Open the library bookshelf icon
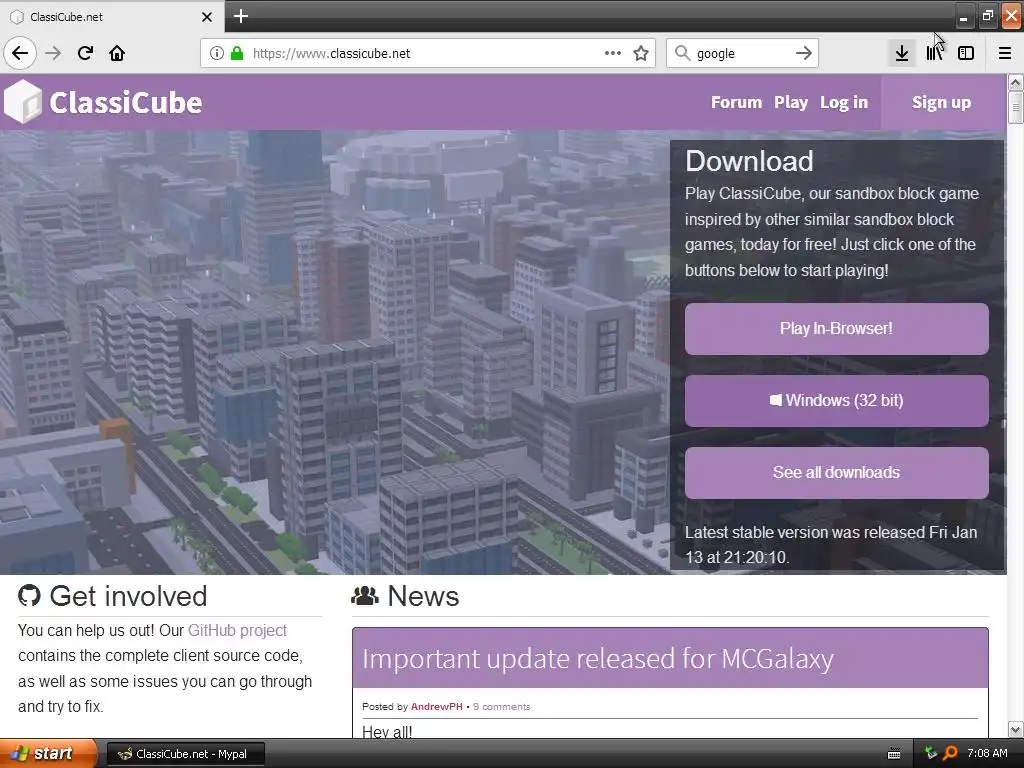Viewport: 1024px width, 768px height. [x=934, y=53]
